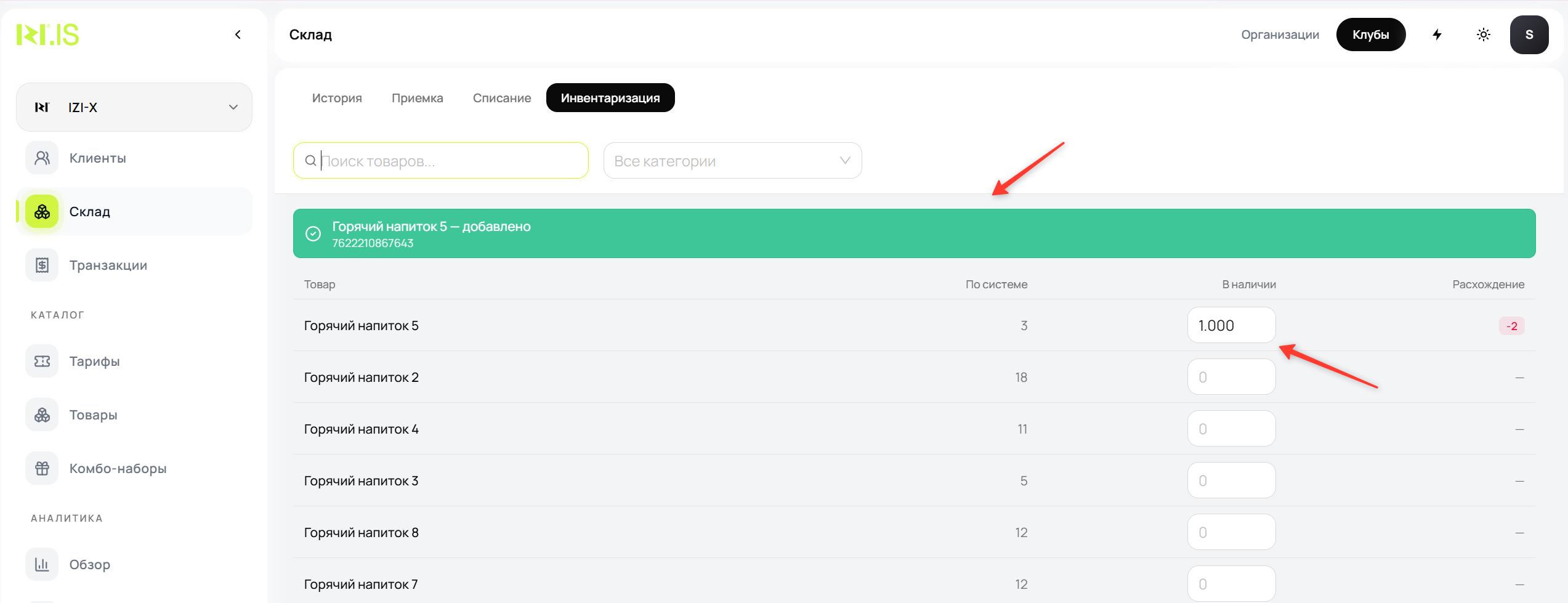The height and width of the screenshot is (603, 1568).
Task: Open Комбо-наборы in the sidebar
Action: [134, 469]
